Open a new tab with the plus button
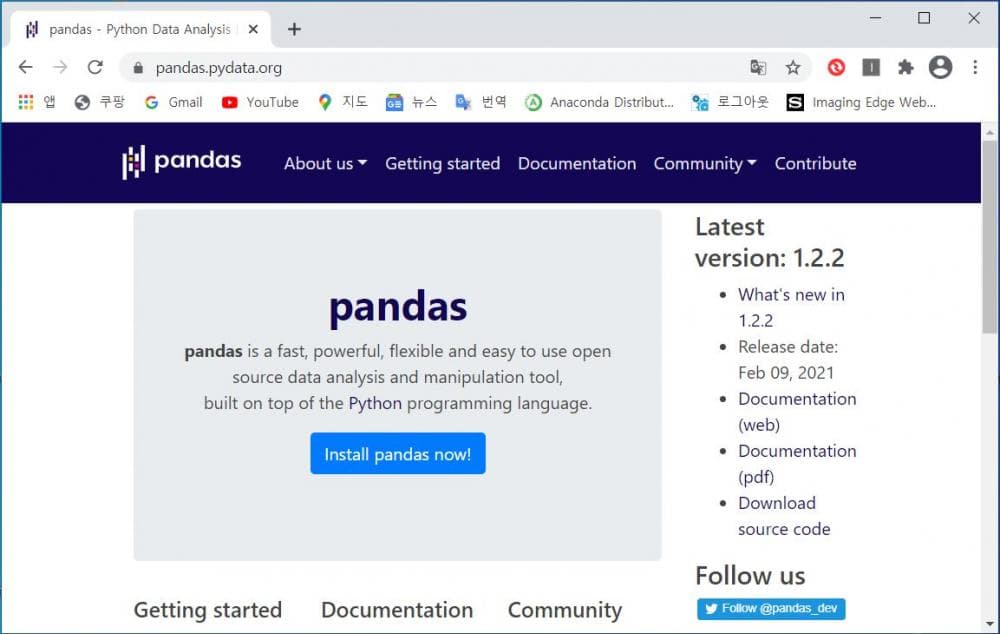Viewport: 1000px width, 634px height. (x=294, y=29)
